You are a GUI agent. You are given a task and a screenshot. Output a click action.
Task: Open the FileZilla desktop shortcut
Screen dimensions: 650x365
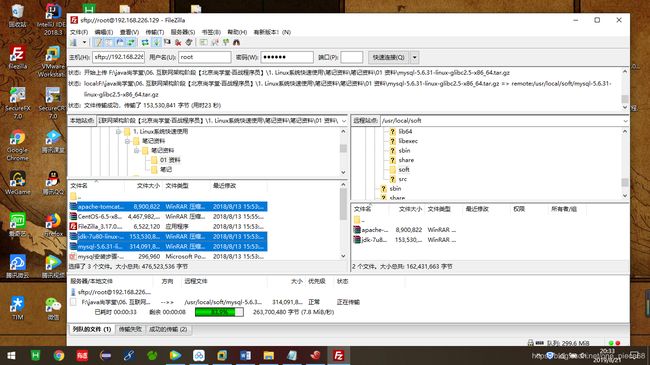click(17, 57)
